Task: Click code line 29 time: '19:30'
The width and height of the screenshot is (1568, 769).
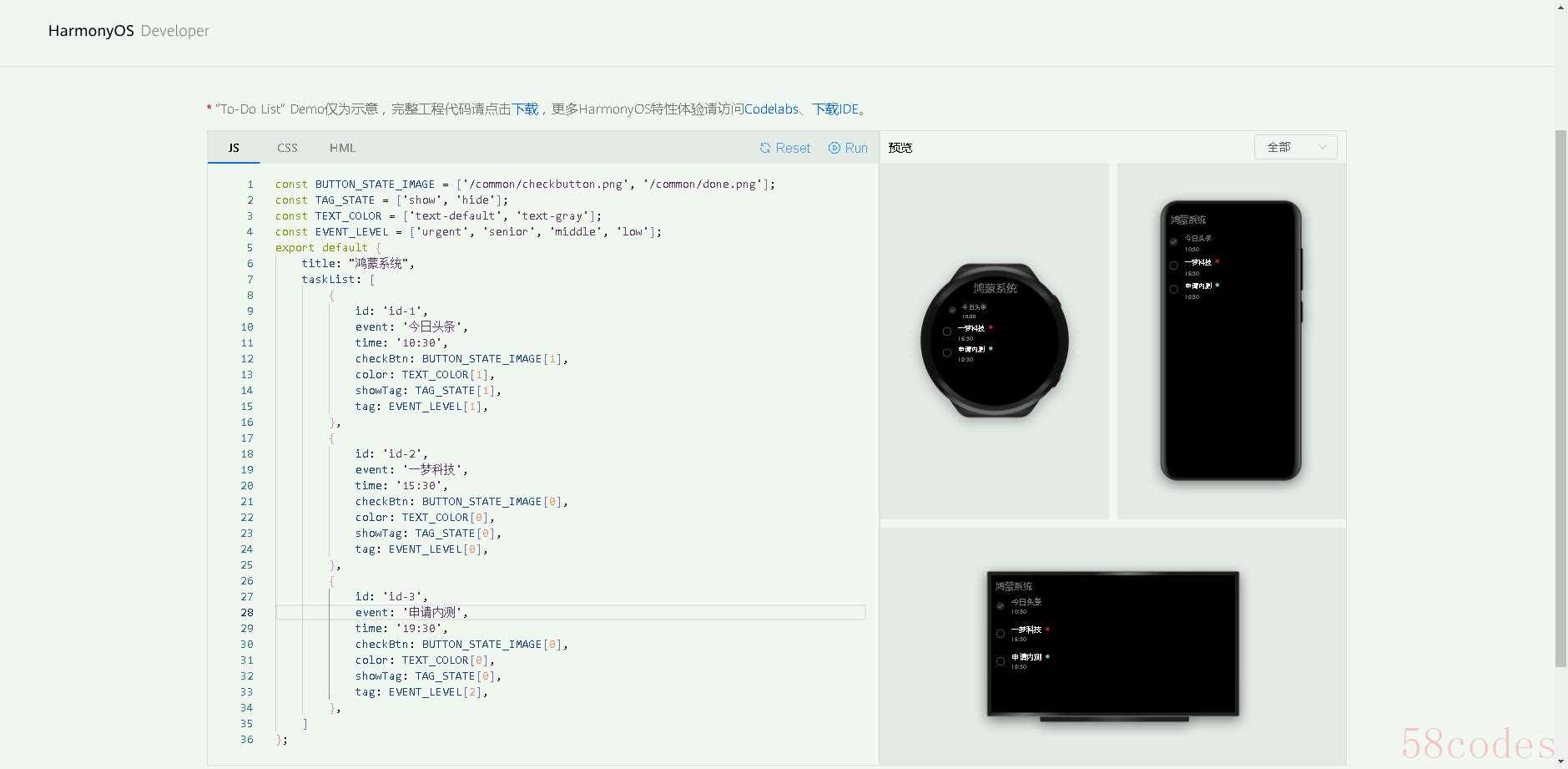Action: (401, 629)
